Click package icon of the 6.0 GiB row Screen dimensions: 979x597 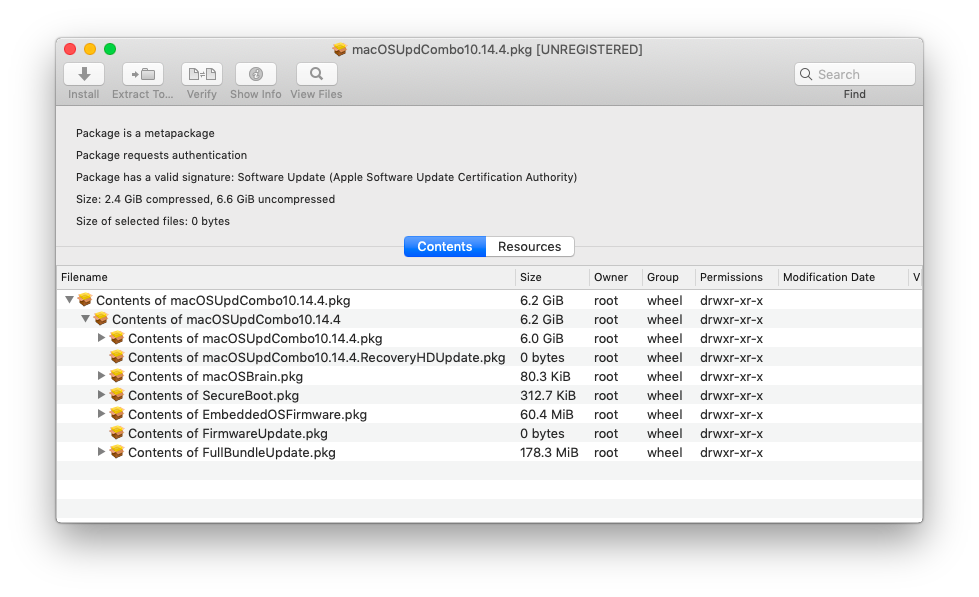117,338
